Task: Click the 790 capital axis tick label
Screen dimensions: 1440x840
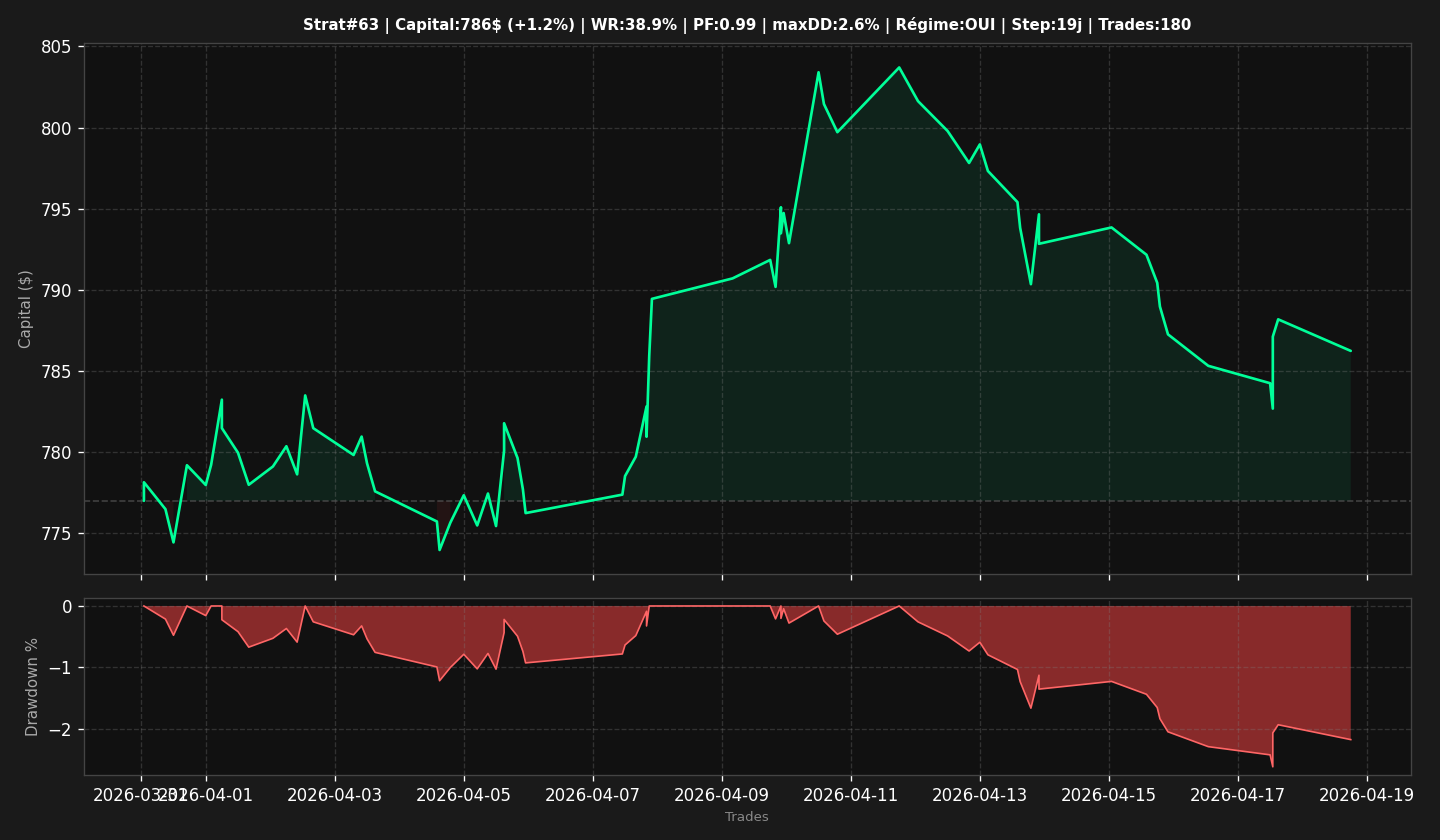Action: [56, 291]
